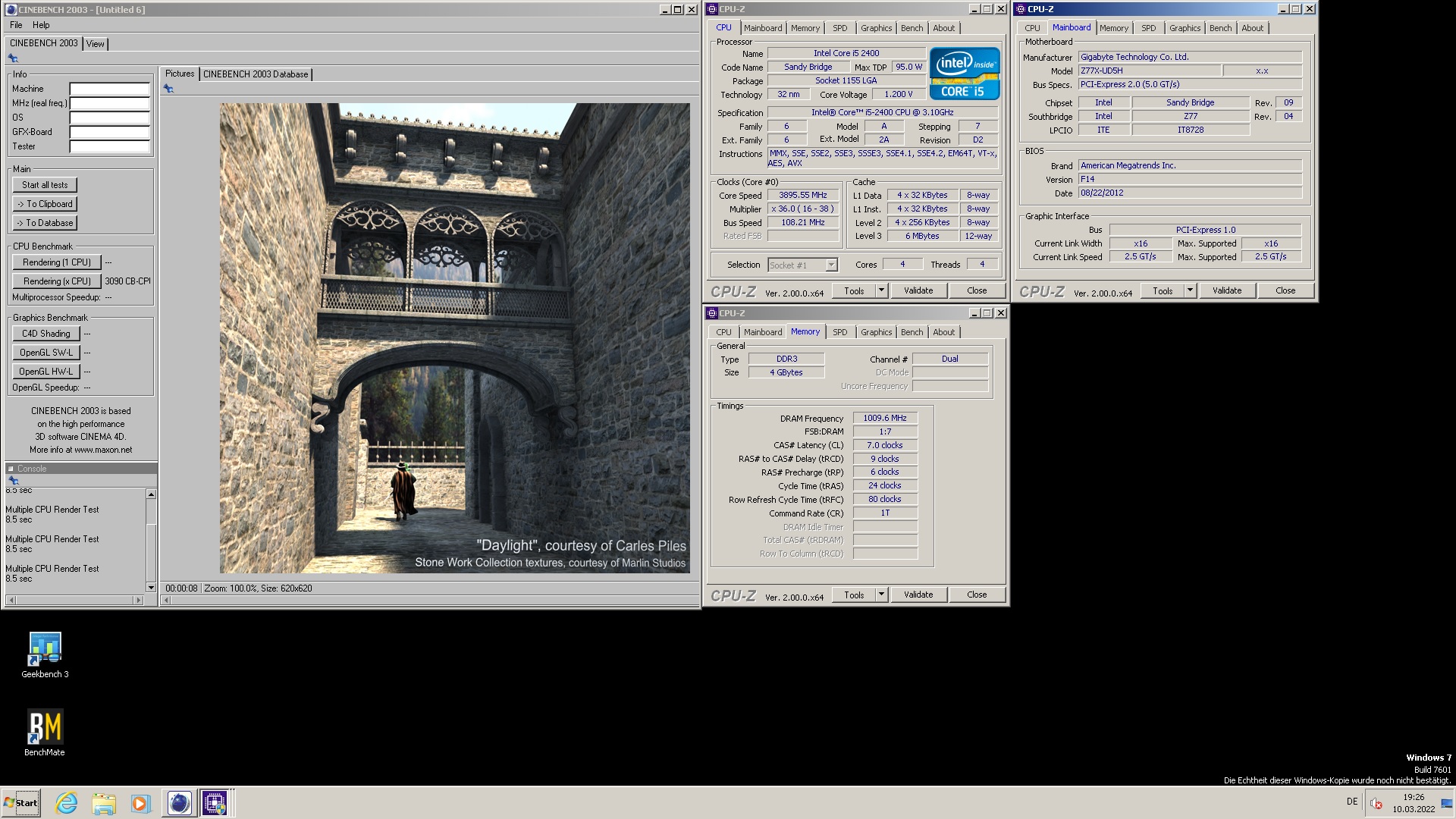Click the rendered Daylight picture
Screen dimensions: 1456x819
point(454,338)
